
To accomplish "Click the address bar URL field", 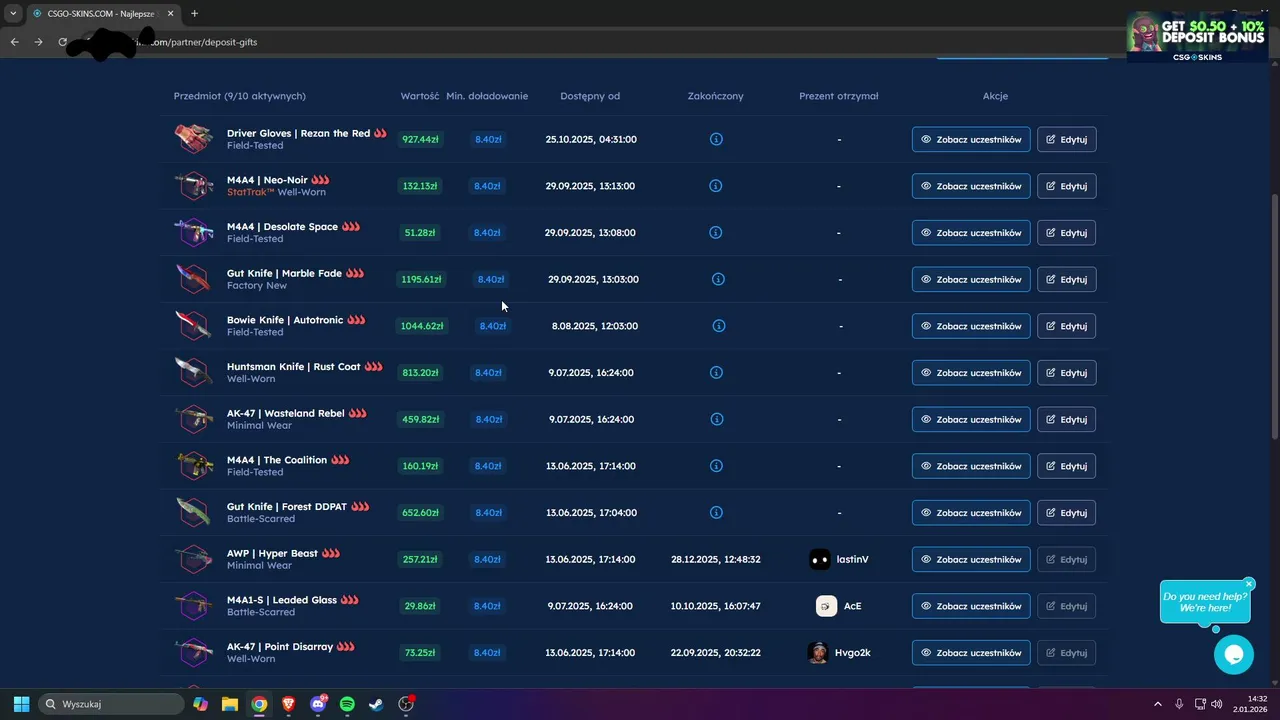I will (600, 42).
